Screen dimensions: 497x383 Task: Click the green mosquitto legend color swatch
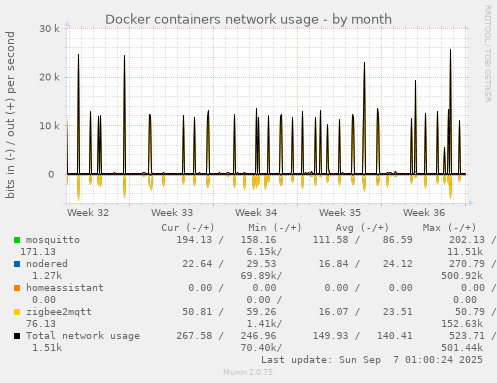click(17, 240)
